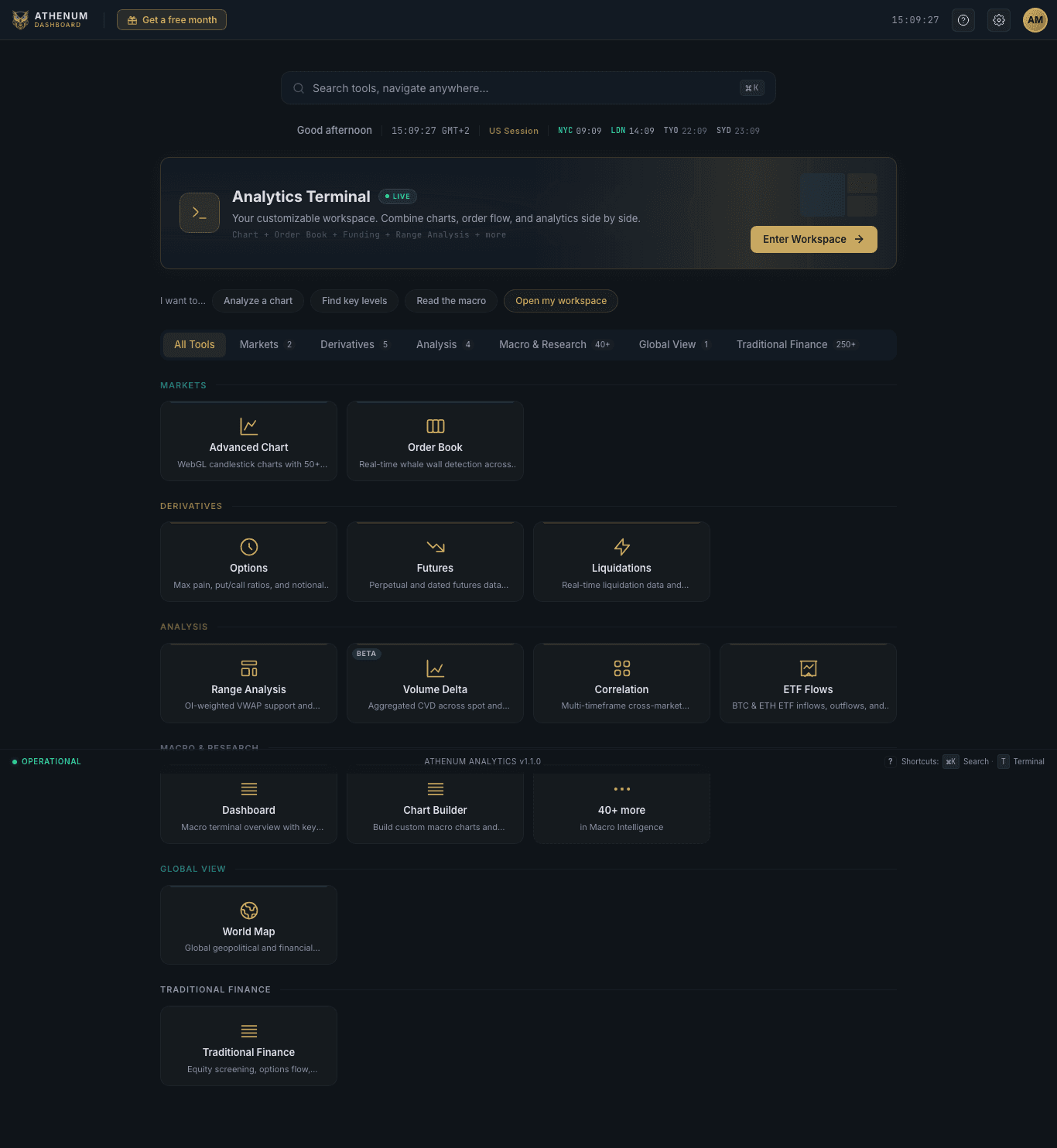Click the Traditional Finance lines icon
Viewport: 1057px width, 1148px height.
click(x=249, y=1031)
